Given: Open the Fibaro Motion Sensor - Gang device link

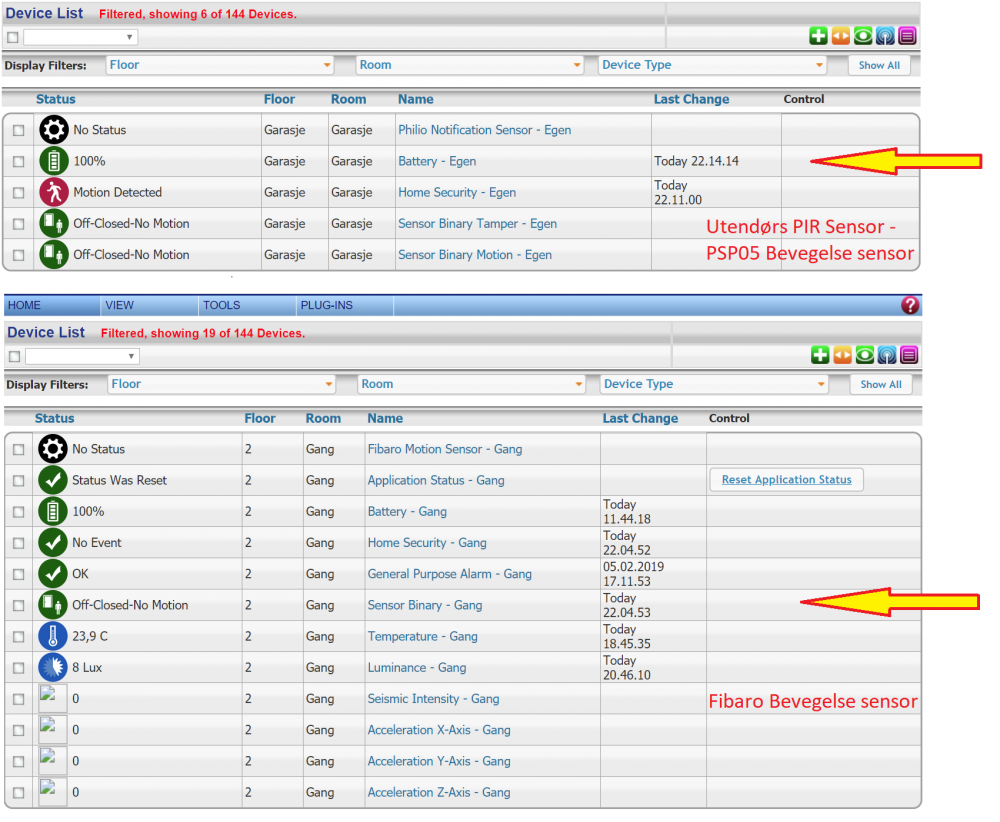Looking at the screenshot, I should [x=444, y=449].
